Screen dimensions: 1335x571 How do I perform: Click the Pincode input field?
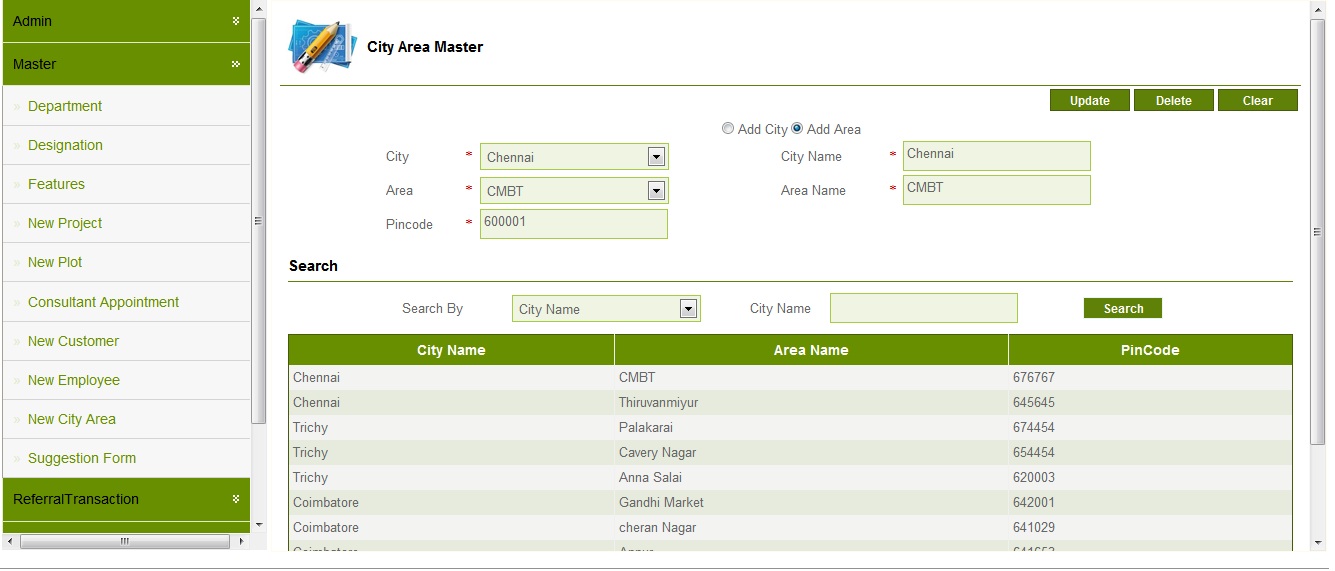click(x=573, y=224)
